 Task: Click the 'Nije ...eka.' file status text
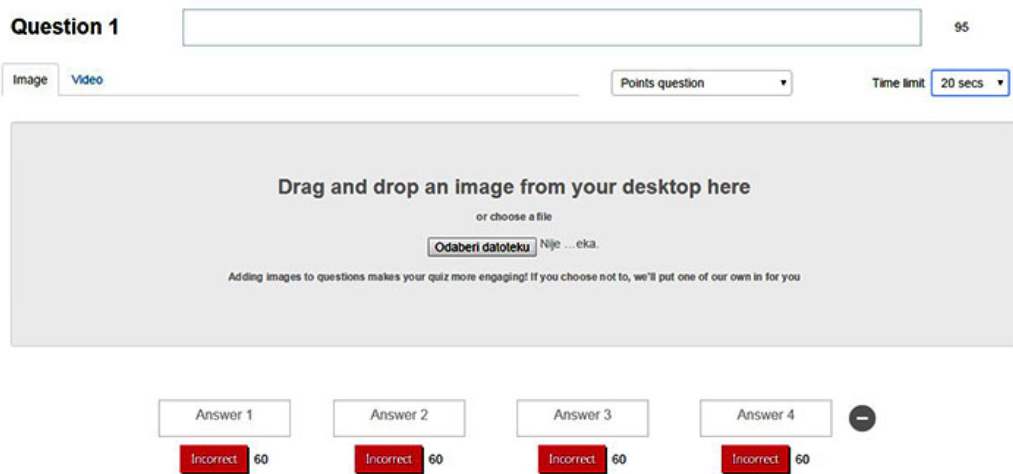[569, 244]
